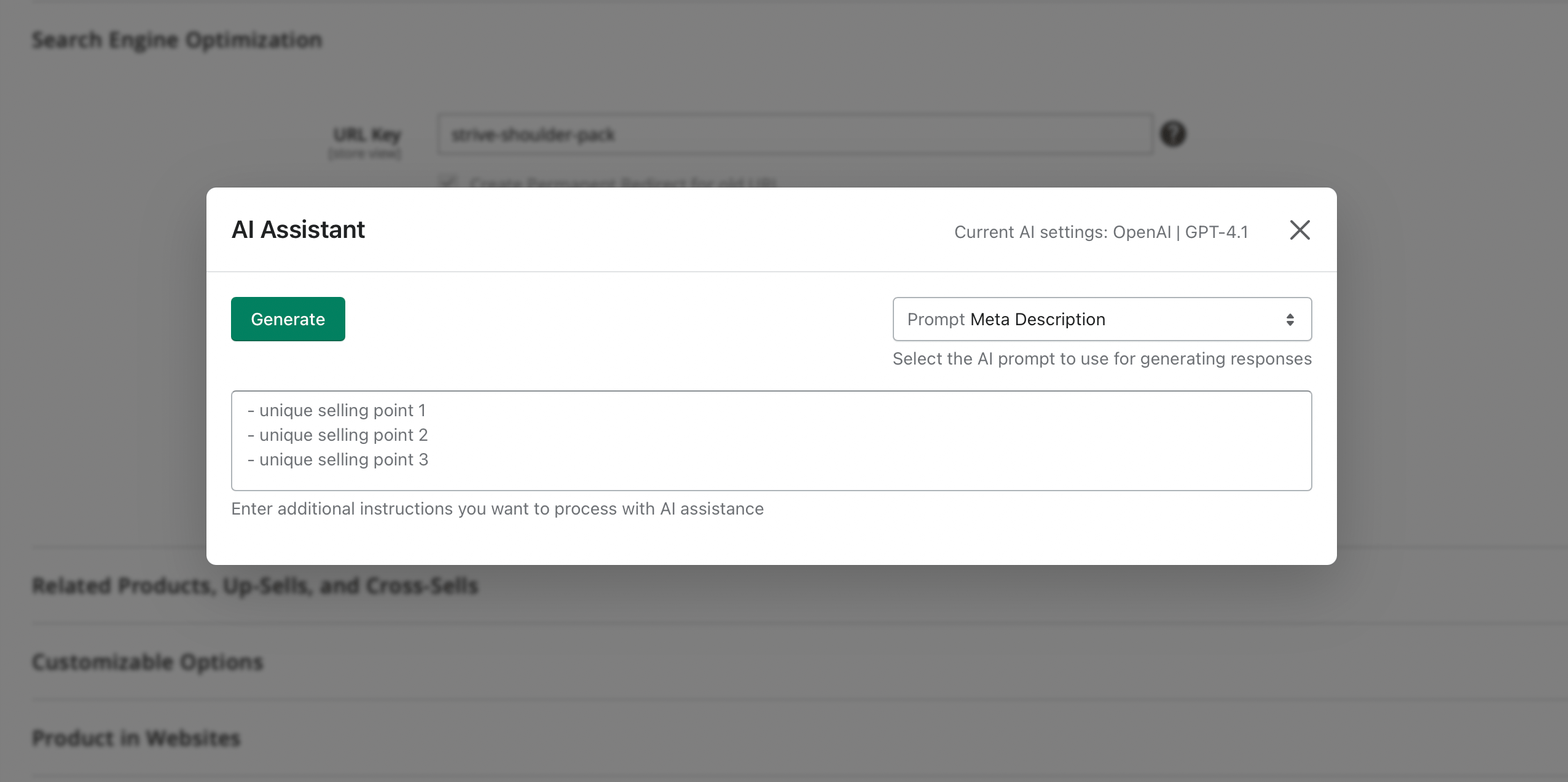This screenshot has width=1568, height=782.
Task: Toggle the Create Permanent Redirect checkbox
Action: point(447,182)
